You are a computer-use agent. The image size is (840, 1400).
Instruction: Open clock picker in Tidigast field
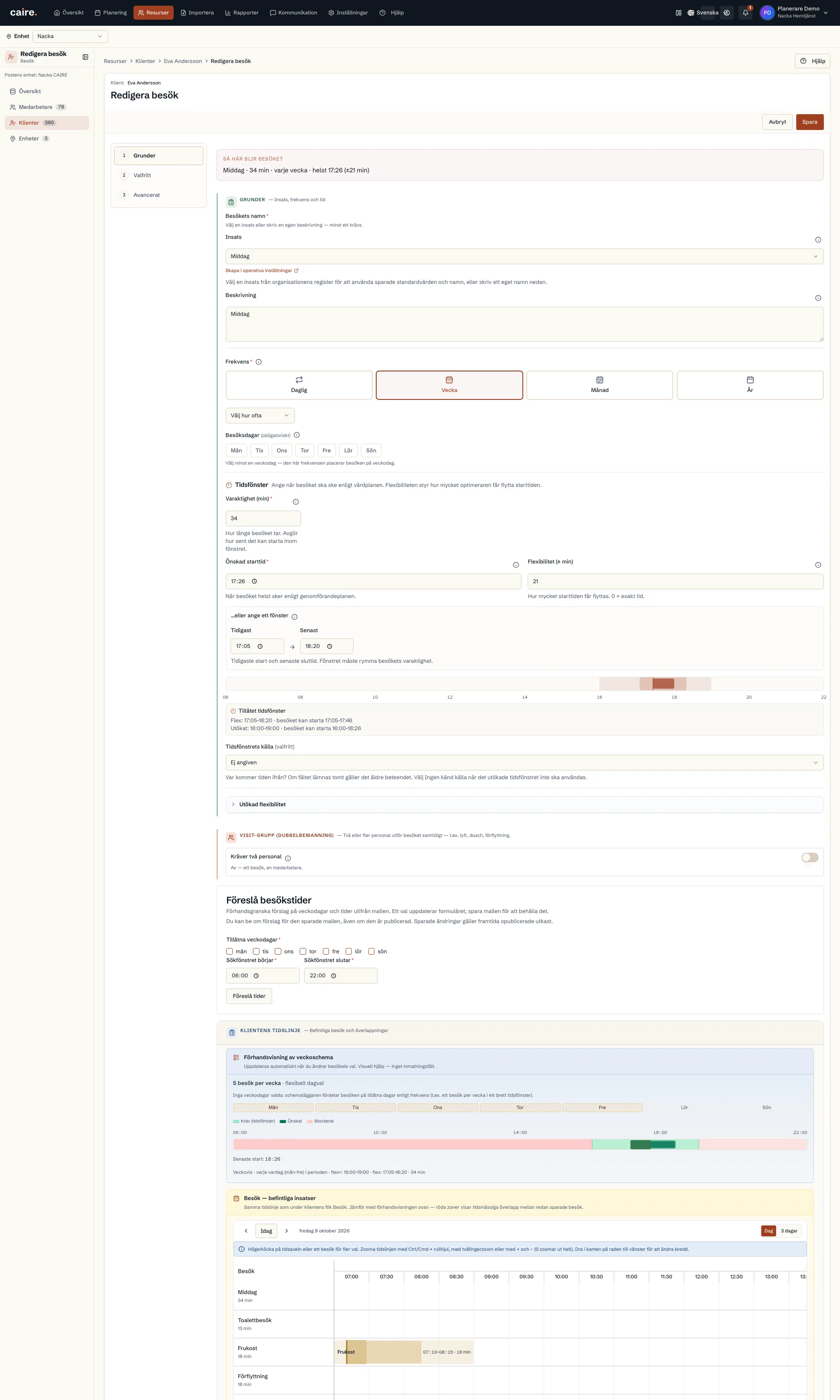coord(260,646)
